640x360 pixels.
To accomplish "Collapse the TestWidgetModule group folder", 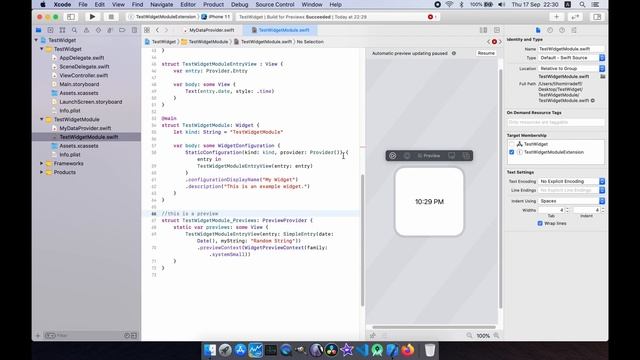I will point(42,119).
